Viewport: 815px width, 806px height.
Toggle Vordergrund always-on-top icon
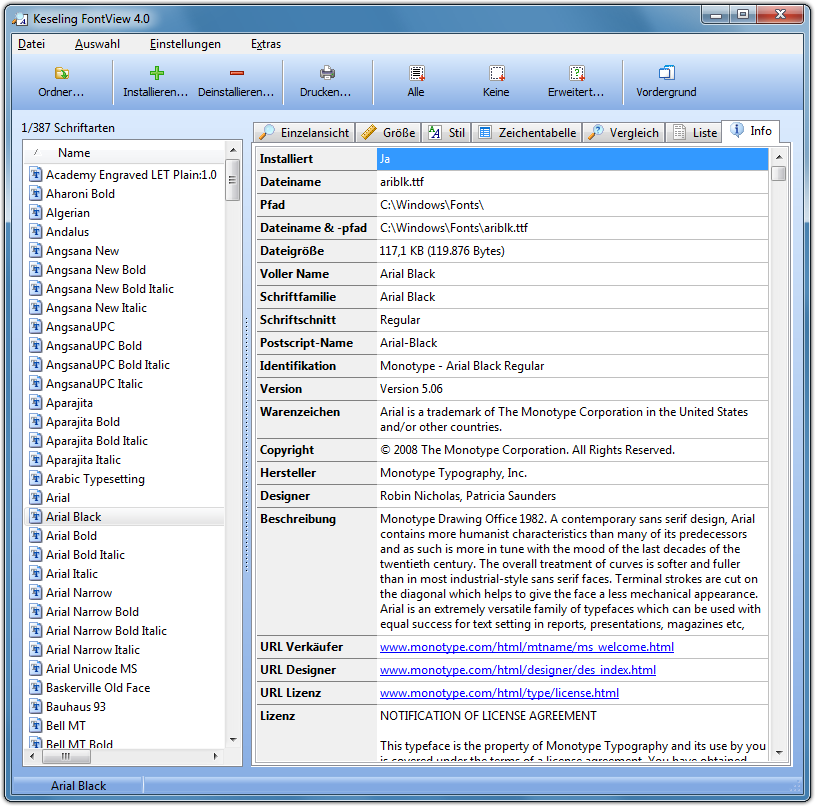tap(666, 73)
